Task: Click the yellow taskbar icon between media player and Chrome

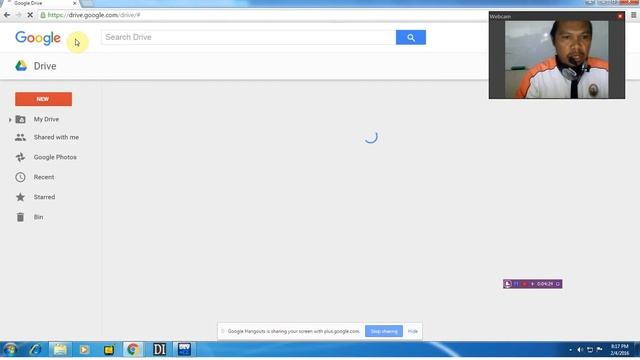Action: (109, 350)
